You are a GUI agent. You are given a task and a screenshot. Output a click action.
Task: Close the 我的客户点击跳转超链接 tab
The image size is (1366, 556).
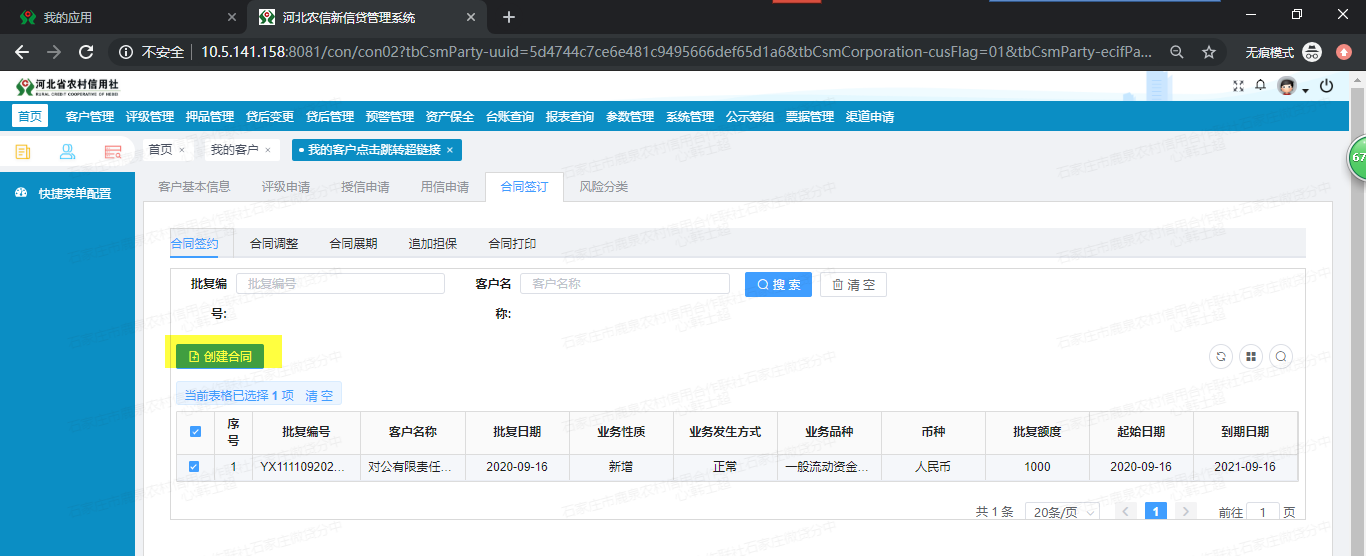pos(449,150)
